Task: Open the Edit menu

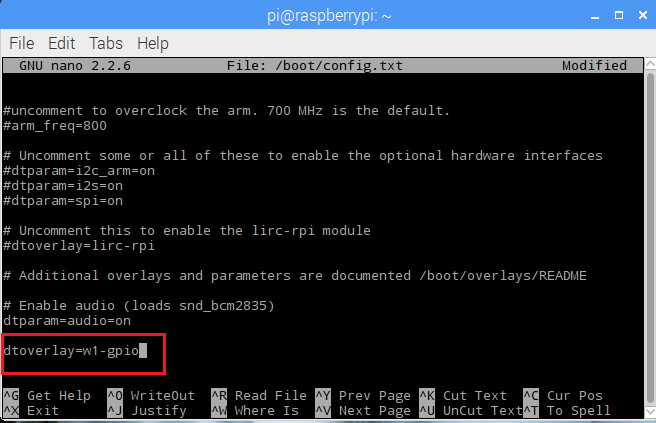Action: pyautogui.click(x=62, y=43)
